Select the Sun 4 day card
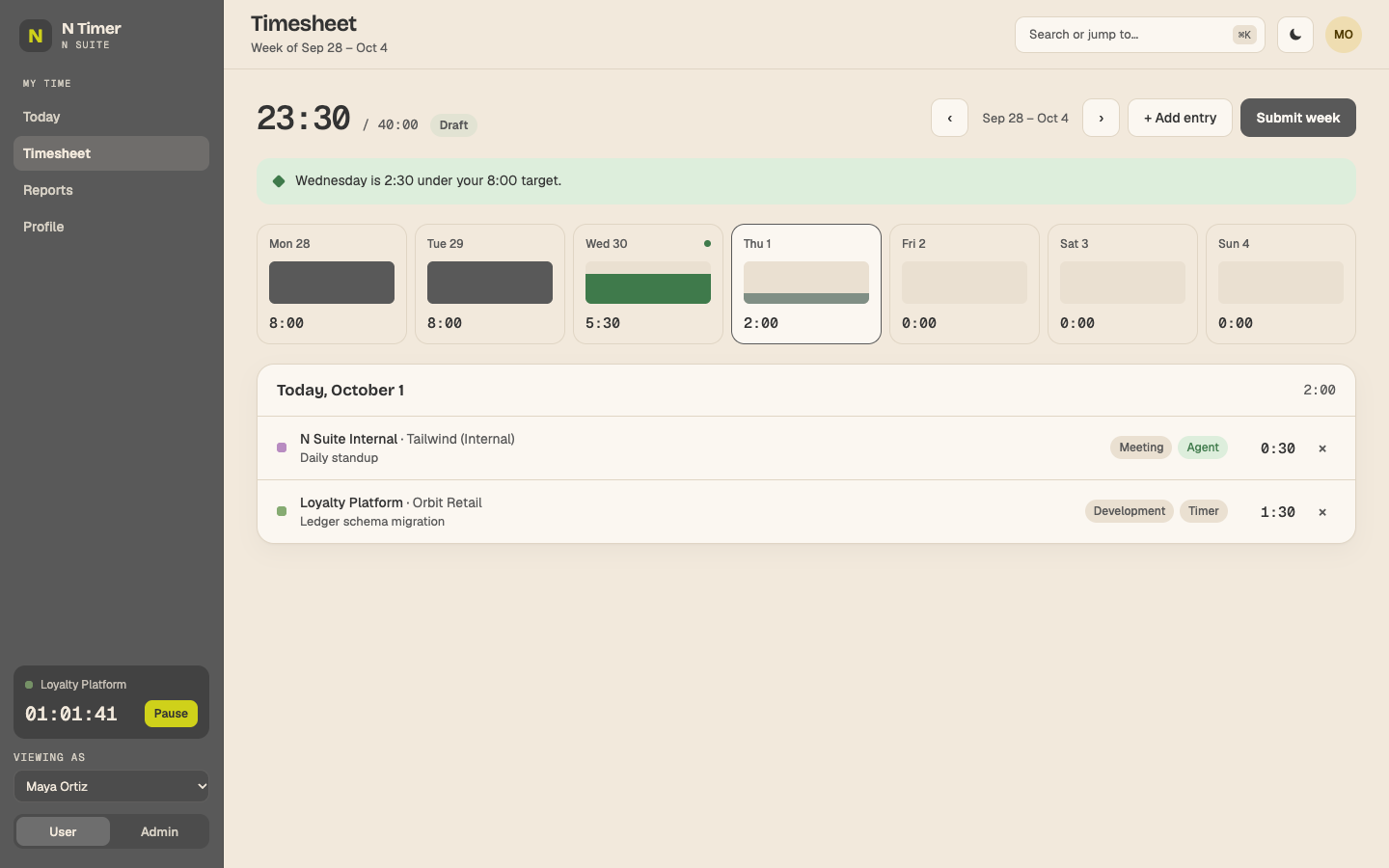 [1281, 284]
